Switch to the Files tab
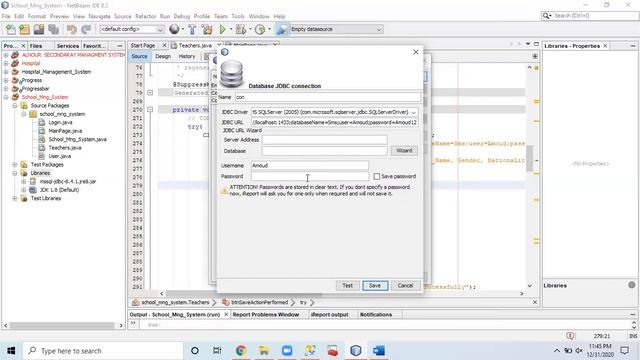The width and height of the screenshot is (640, 360). [36, 46]
